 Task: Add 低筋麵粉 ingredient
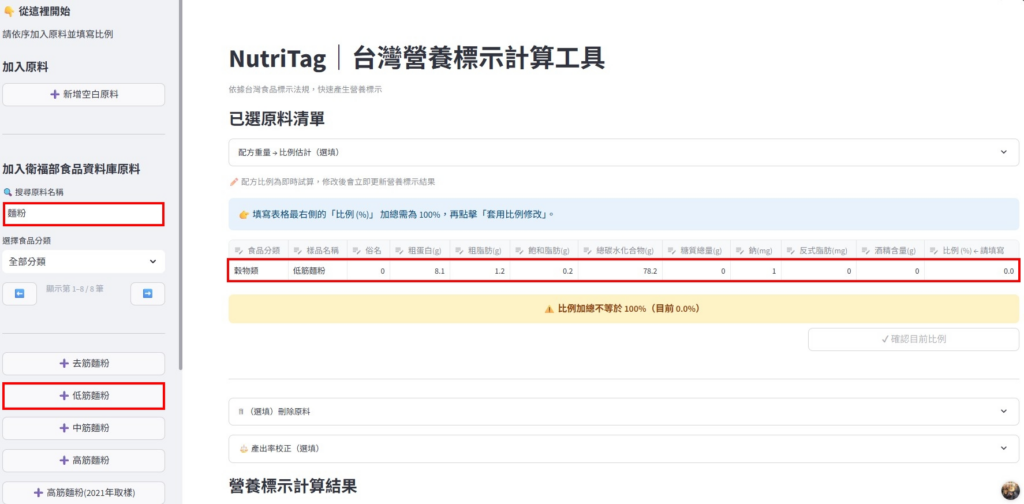pyautogui.click(x=84, y=396)
